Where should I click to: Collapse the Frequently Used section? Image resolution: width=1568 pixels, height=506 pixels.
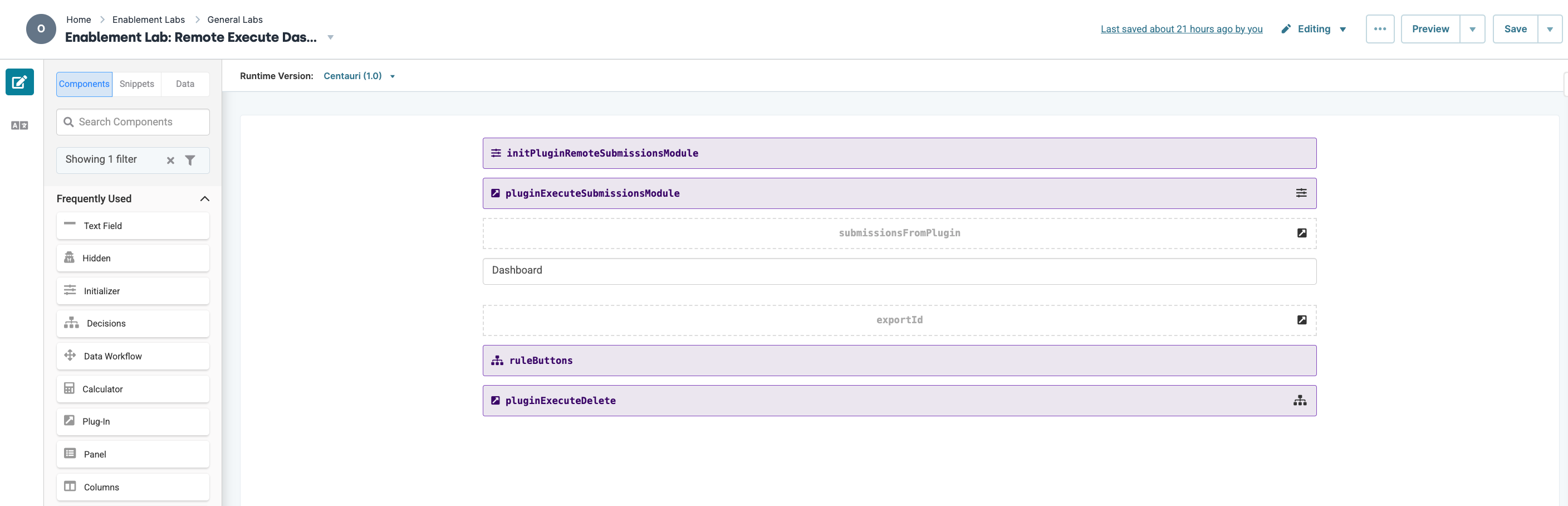(x=205, y=198)
